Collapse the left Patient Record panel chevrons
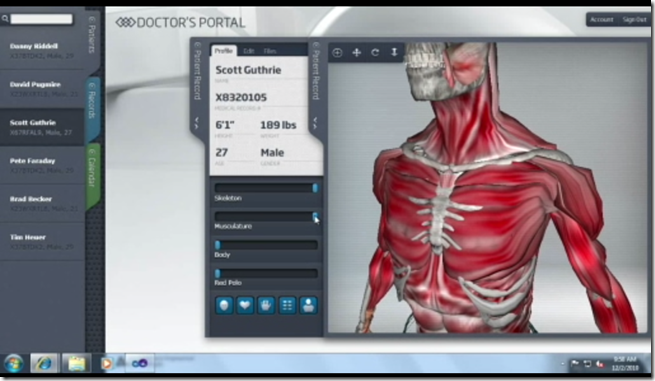The height and width of the screenshot is (381, 655). pyautogui.click(x=197, y=123)
